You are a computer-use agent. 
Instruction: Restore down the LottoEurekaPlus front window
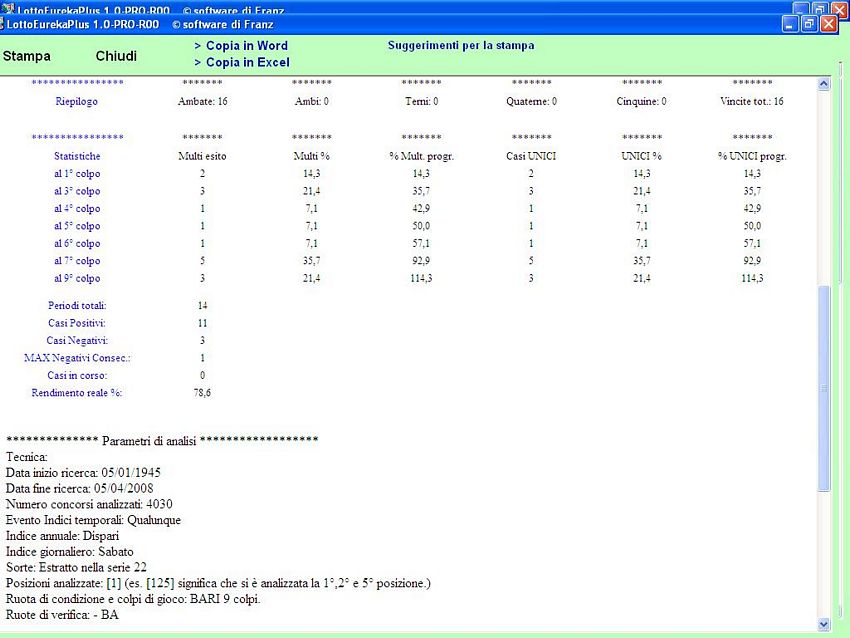809,24
